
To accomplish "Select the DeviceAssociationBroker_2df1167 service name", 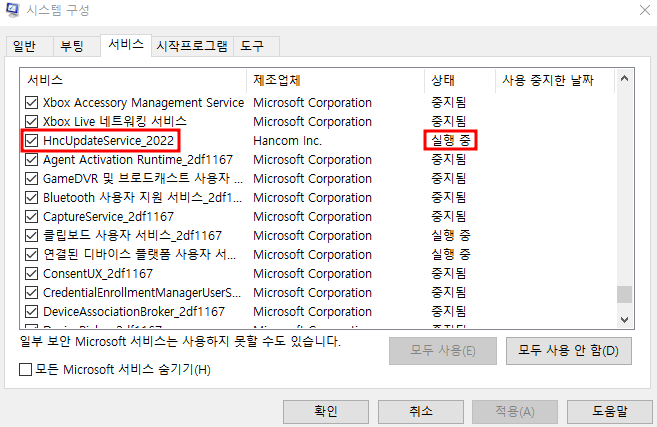I will 134,312.
